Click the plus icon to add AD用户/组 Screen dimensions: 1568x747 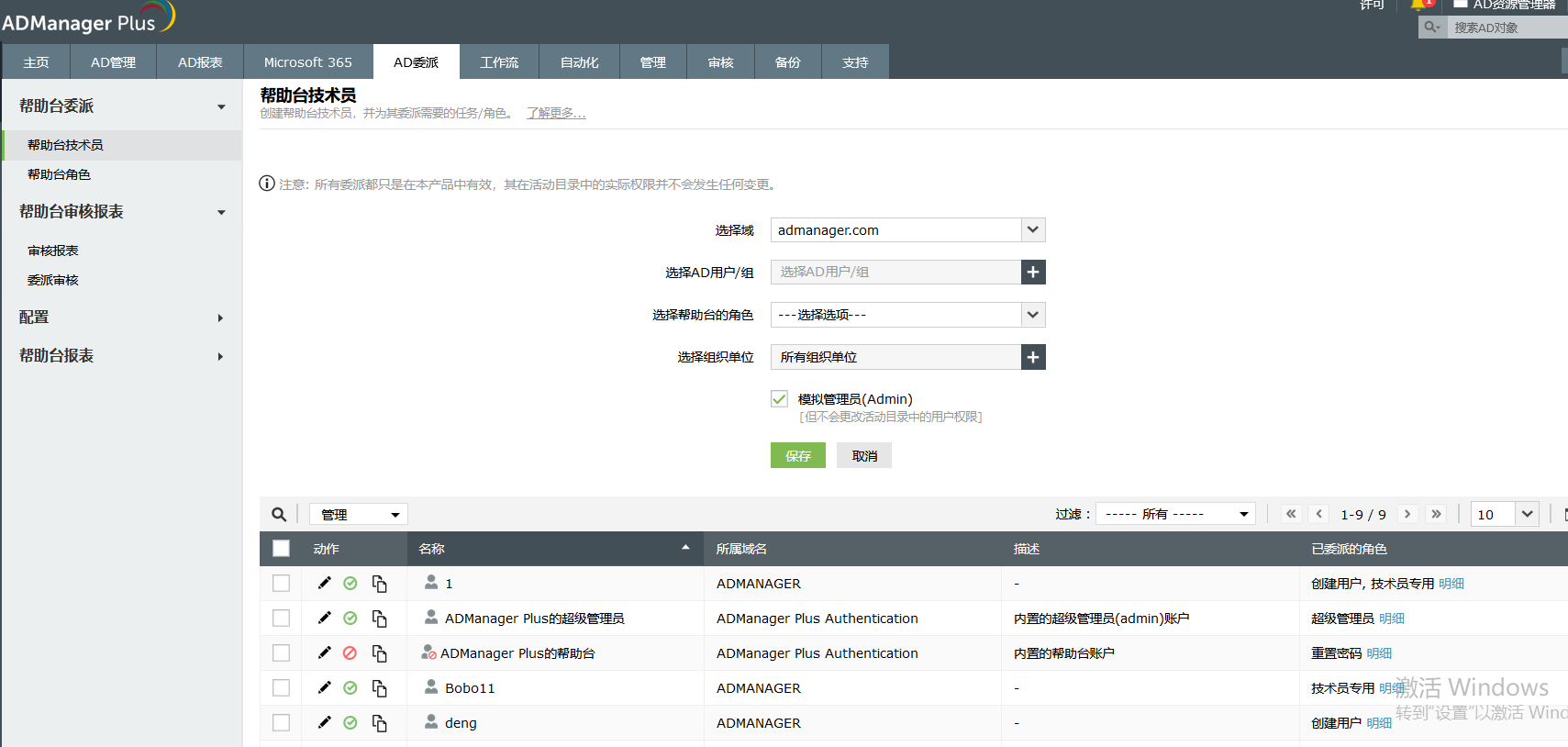pyautogui.click(x=1033, y=273)
